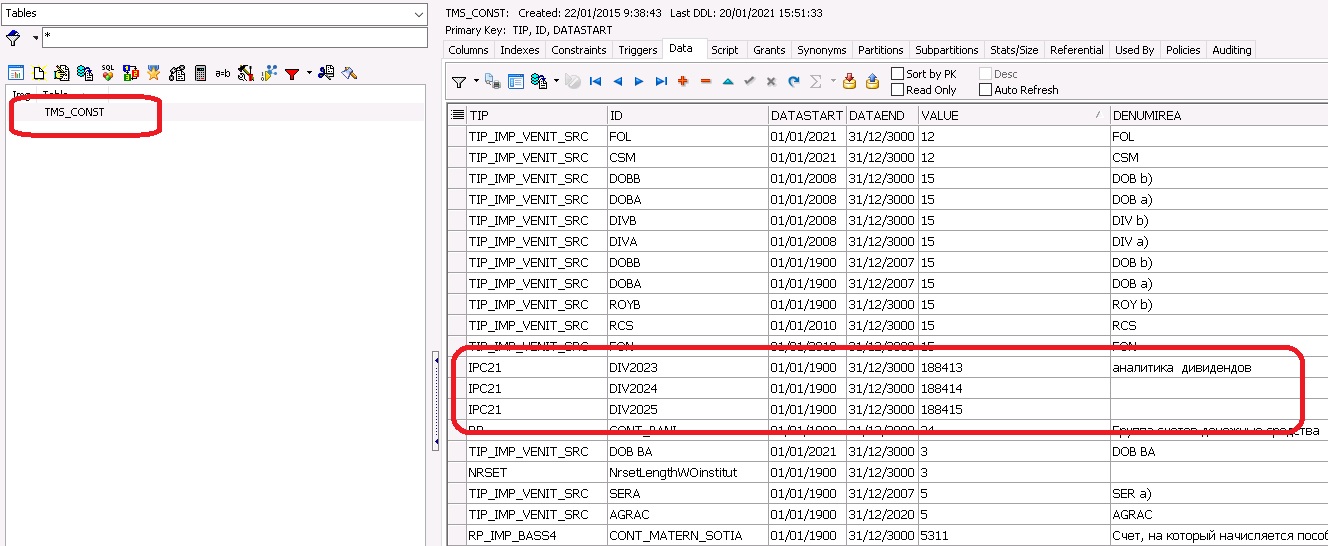Switch to the Columns tab
Viewport: 1328px width, 546px height.
pos(468,50)
